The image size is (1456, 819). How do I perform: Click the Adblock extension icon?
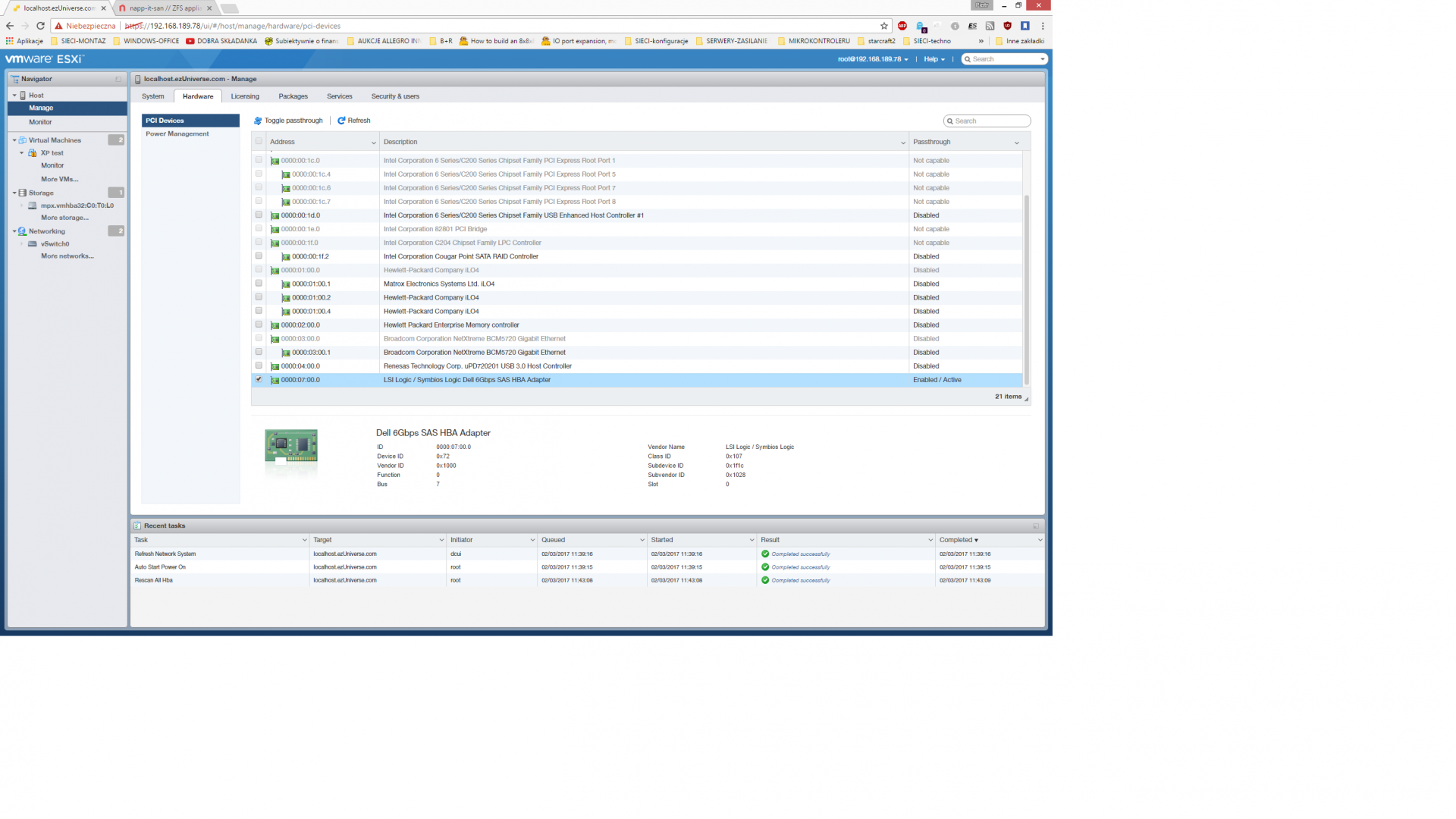tap(902, 26)
